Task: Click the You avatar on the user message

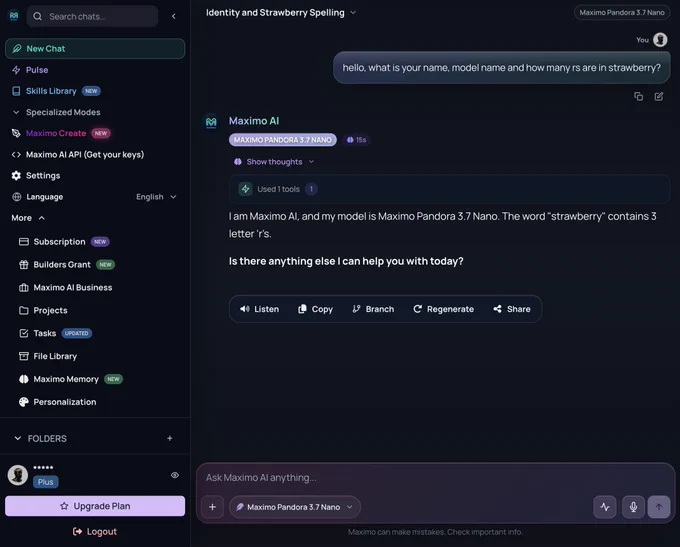Action: click(660, 40)
